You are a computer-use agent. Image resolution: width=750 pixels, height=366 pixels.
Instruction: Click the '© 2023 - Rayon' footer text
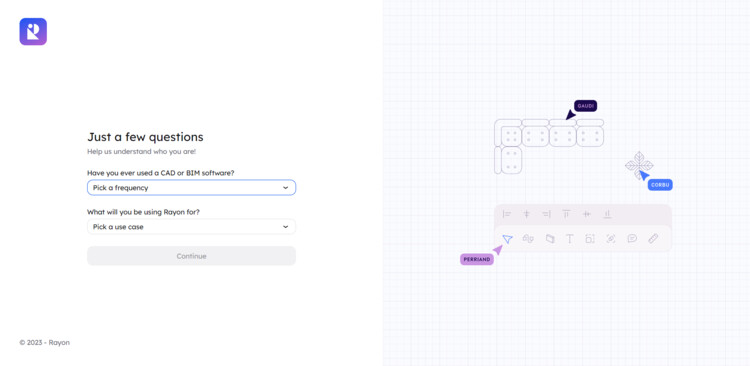point(44,343)
